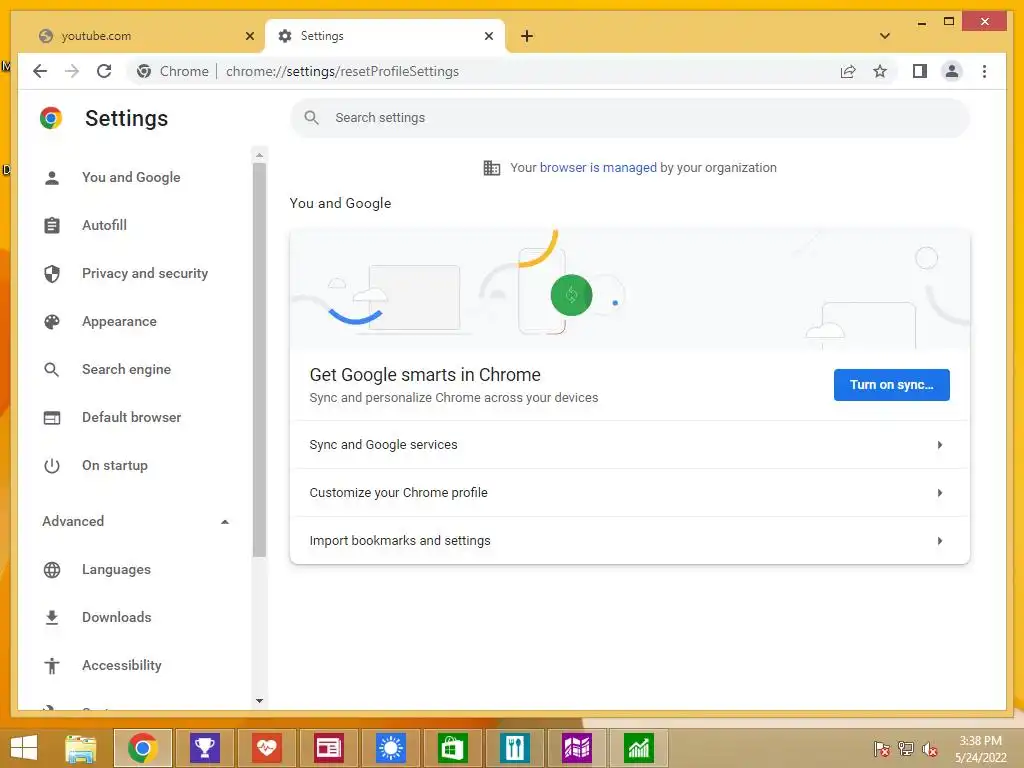Open the Food & Drink taskbar app
The height and width of the screenshot is (768, 1024).
point(515,748)
